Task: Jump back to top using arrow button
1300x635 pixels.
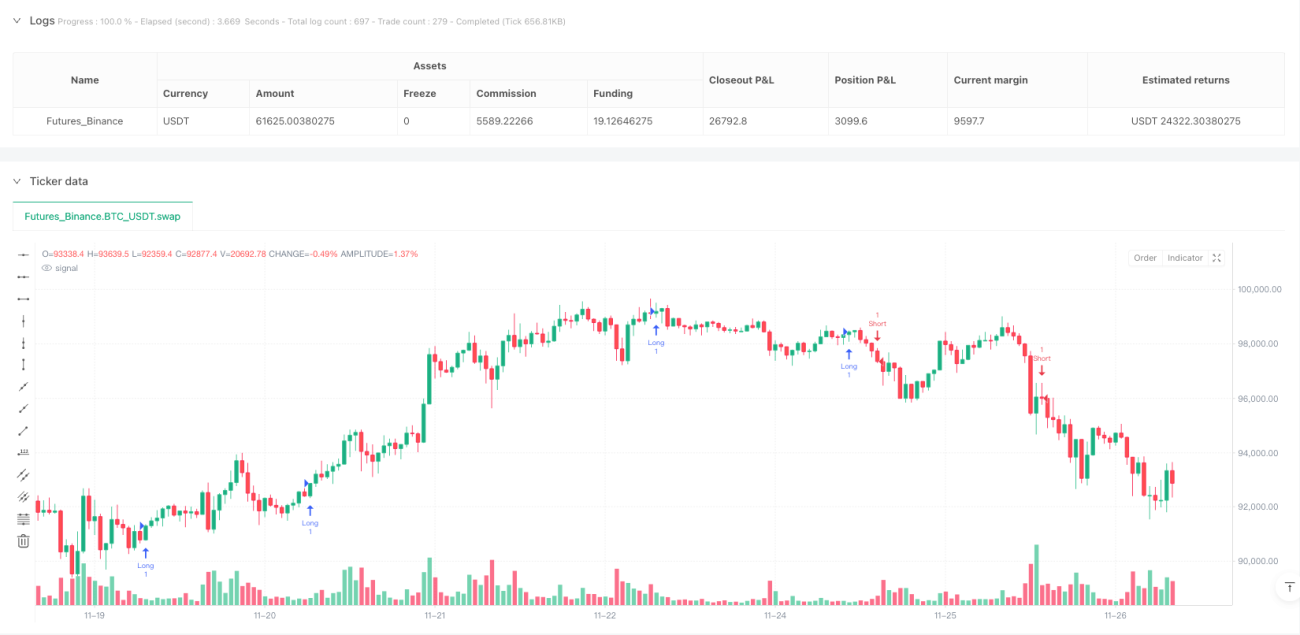Action: coord(1286,589)
